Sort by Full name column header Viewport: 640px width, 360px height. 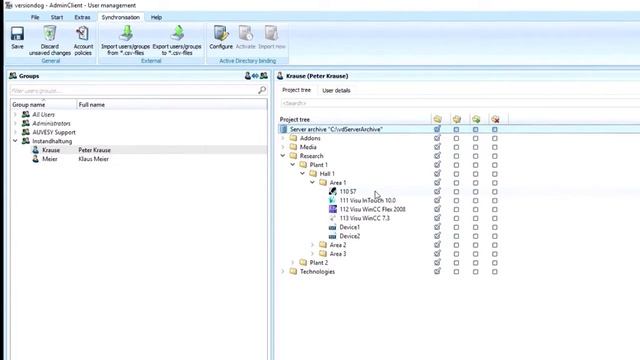point(172,105)
